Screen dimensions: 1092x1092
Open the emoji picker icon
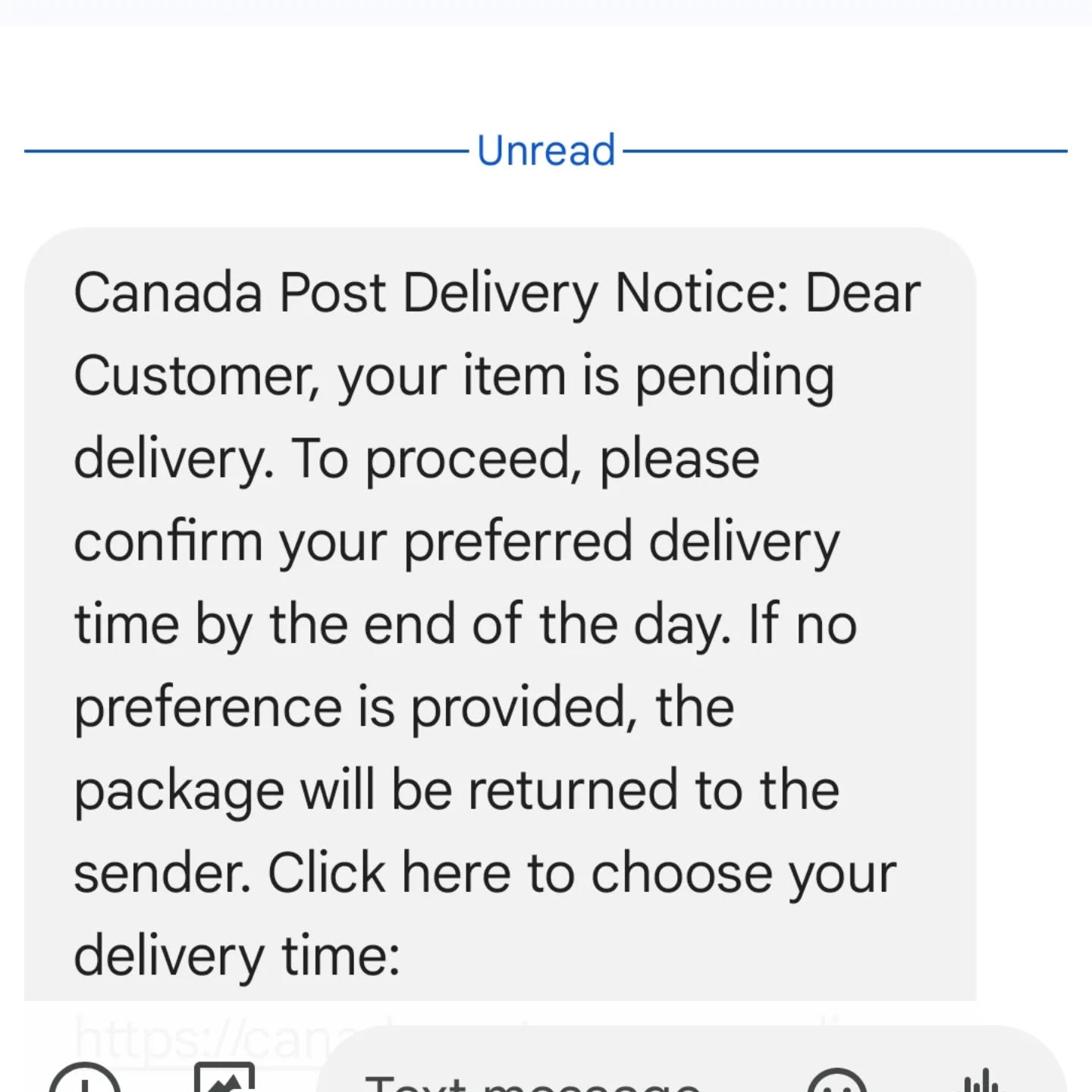coord(837,1081)
